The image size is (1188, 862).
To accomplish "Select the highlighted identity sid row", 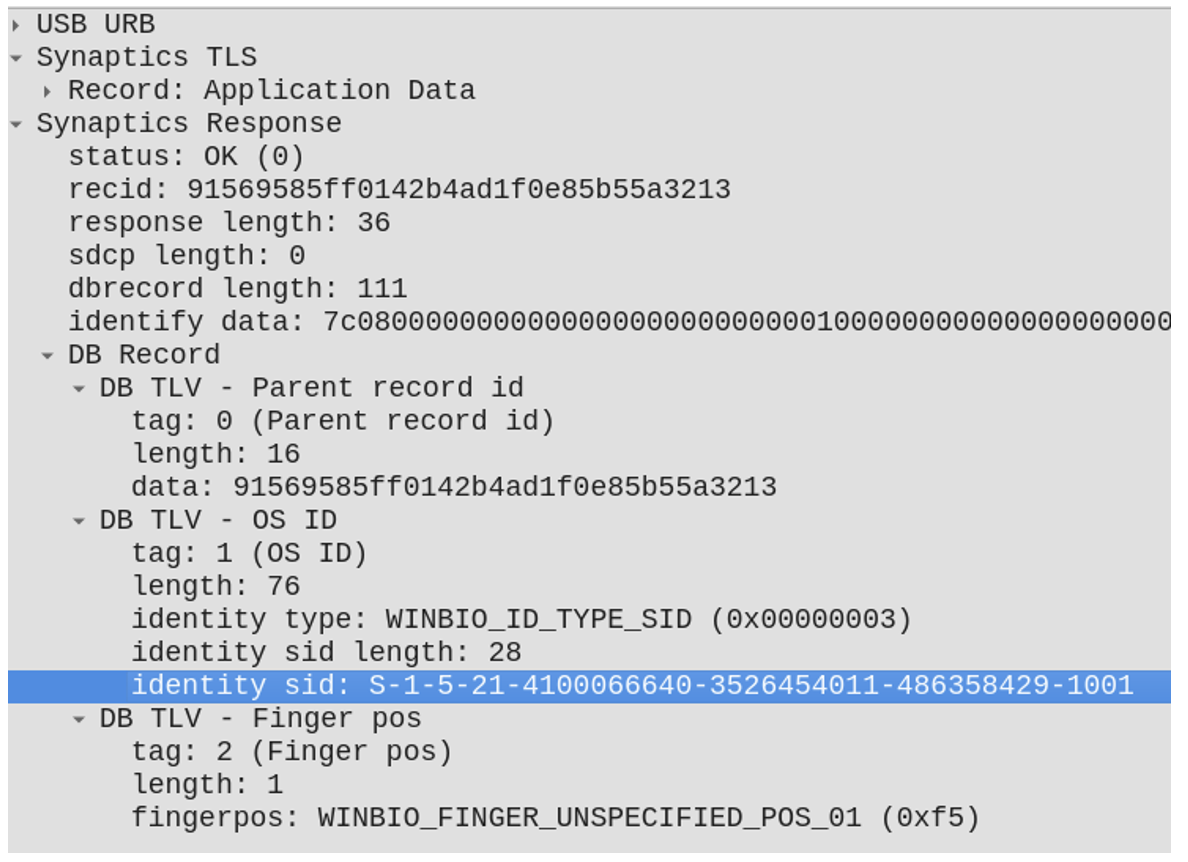I will pos(632,686).
